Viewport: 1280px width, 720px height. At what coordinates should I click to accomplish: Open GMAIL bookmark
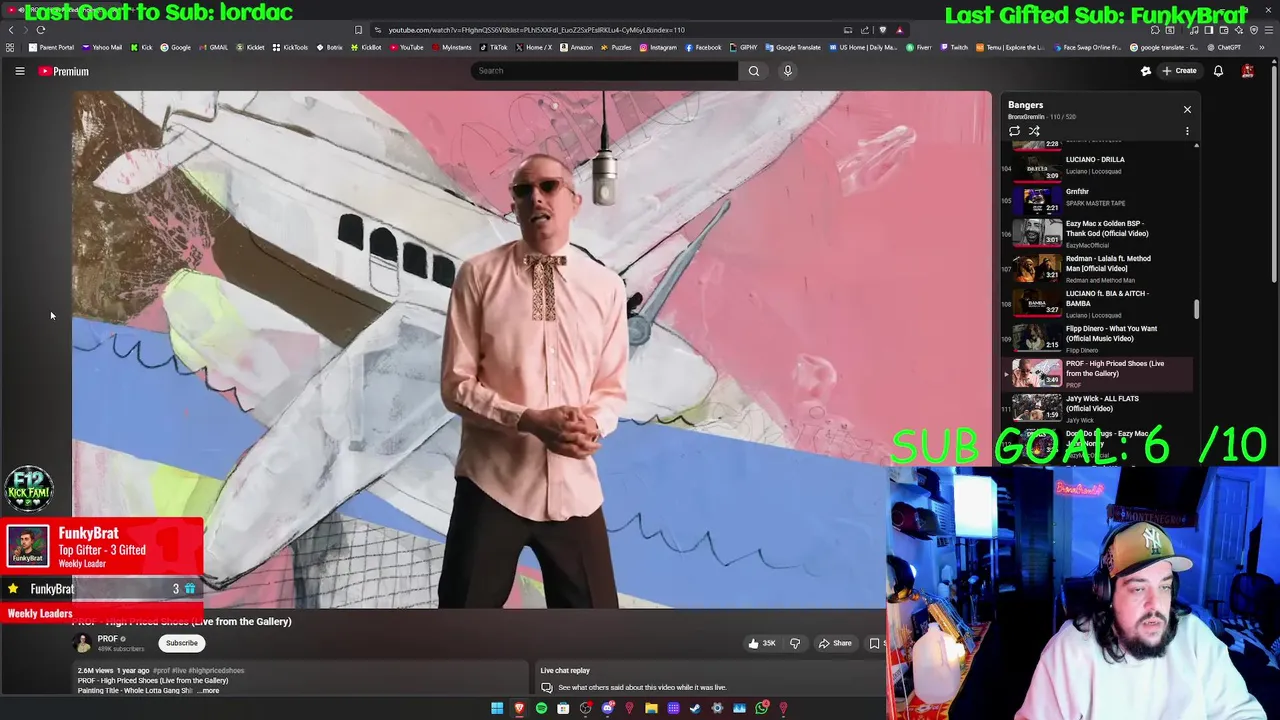(213, 47)
